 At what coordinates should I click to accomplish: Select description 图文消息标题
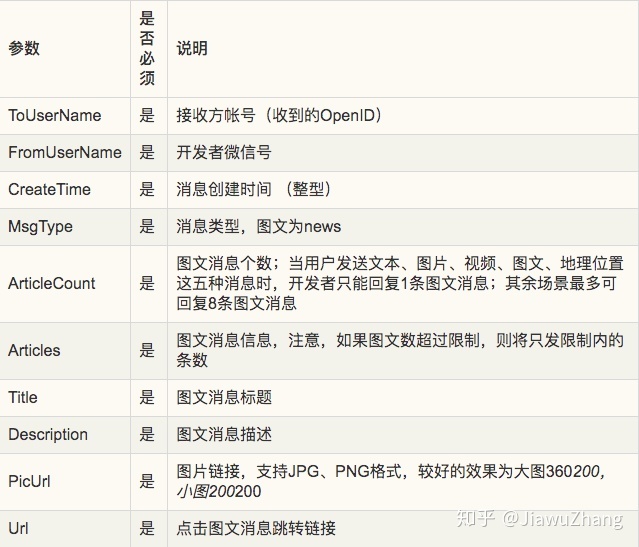coord(224,398)
